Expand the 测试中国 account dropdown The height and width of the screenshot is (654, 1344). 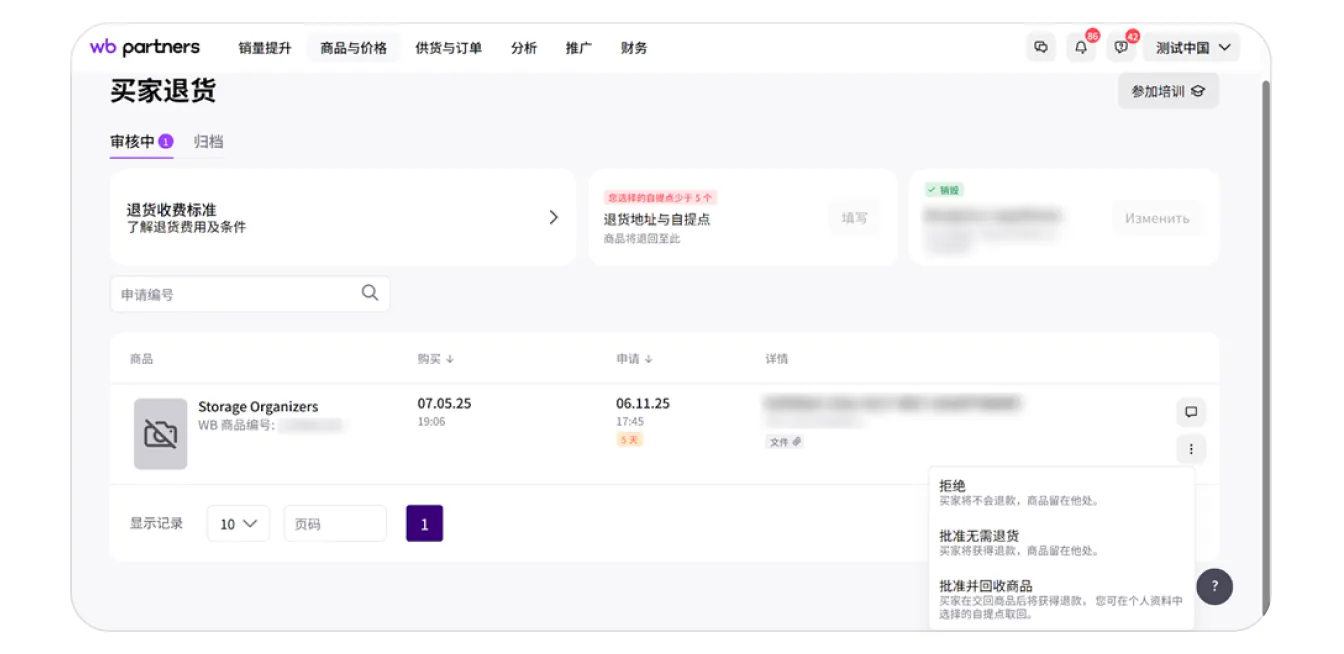click(1192, 47)
